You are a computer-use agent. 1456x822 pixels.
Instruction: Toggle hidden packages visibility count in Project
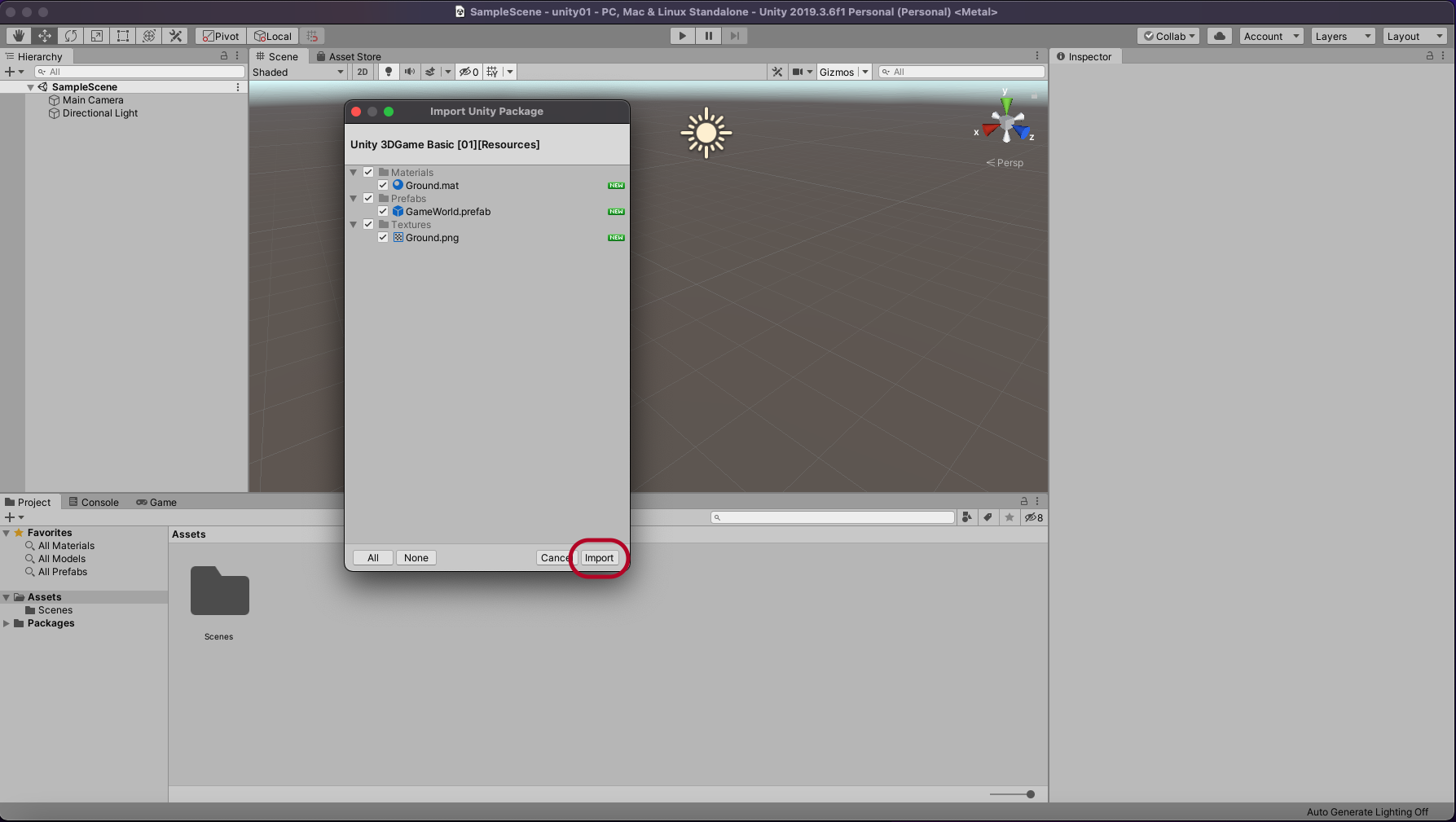point(1034,517)
